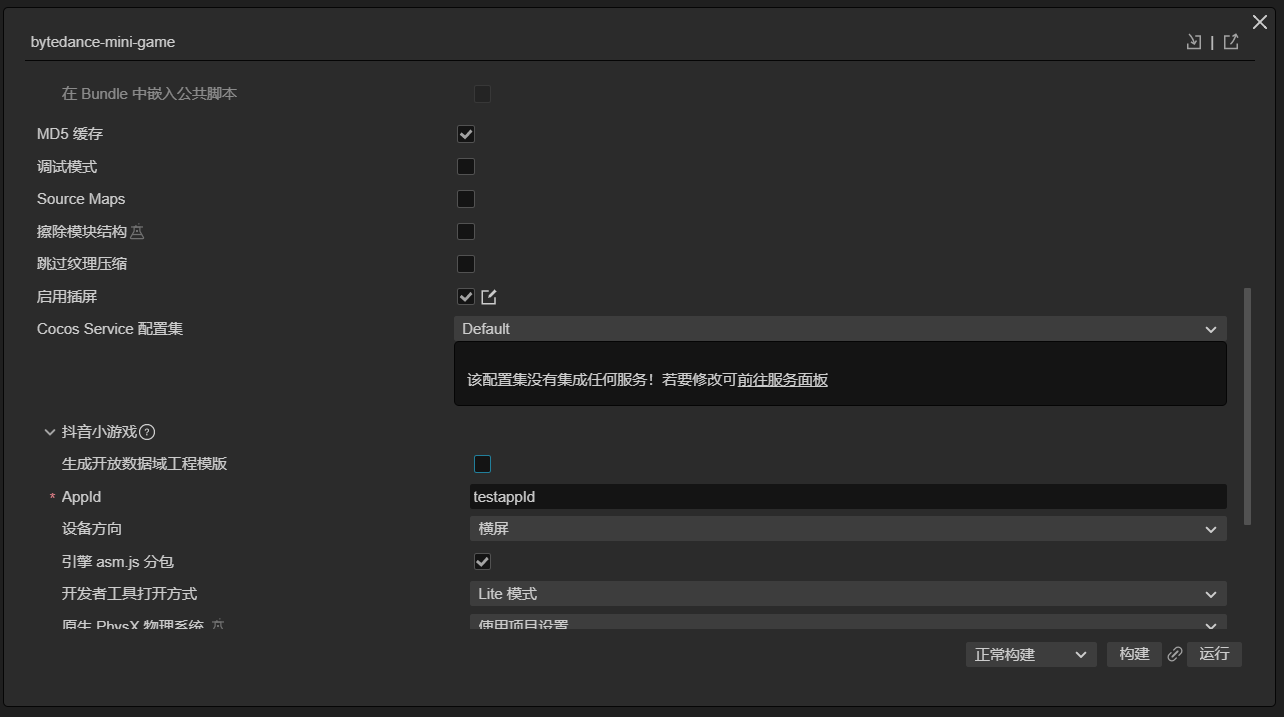Click the 生成开放数据域工程模版 label

click(x=145, y=464)
